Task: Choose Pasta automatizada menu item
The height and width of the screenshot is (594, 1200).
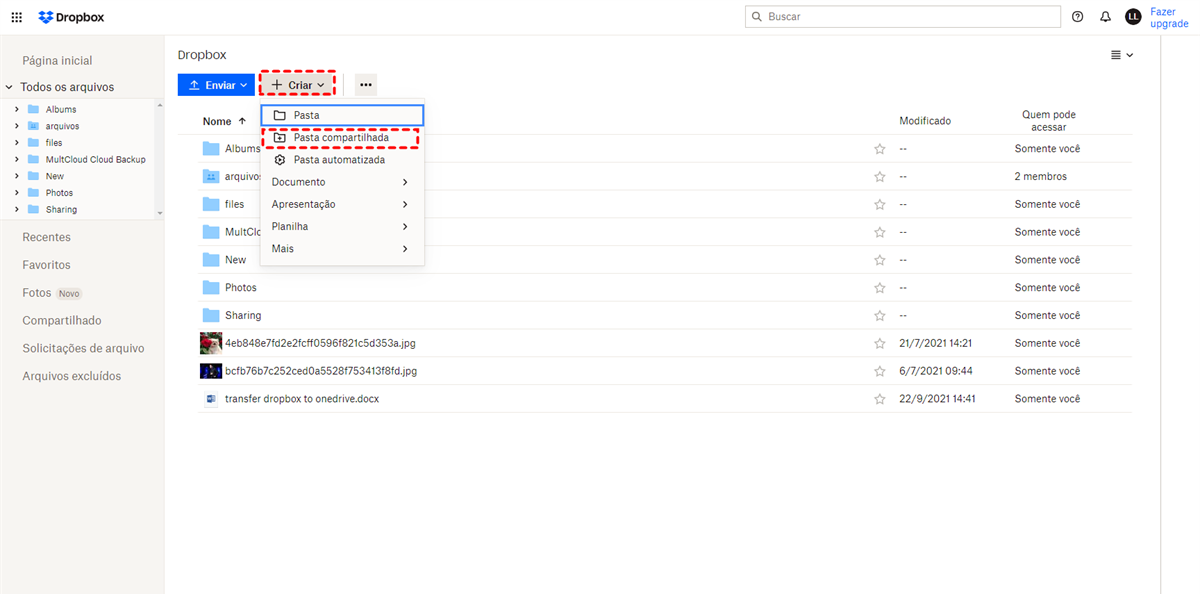Action: (x=342, y=160)
